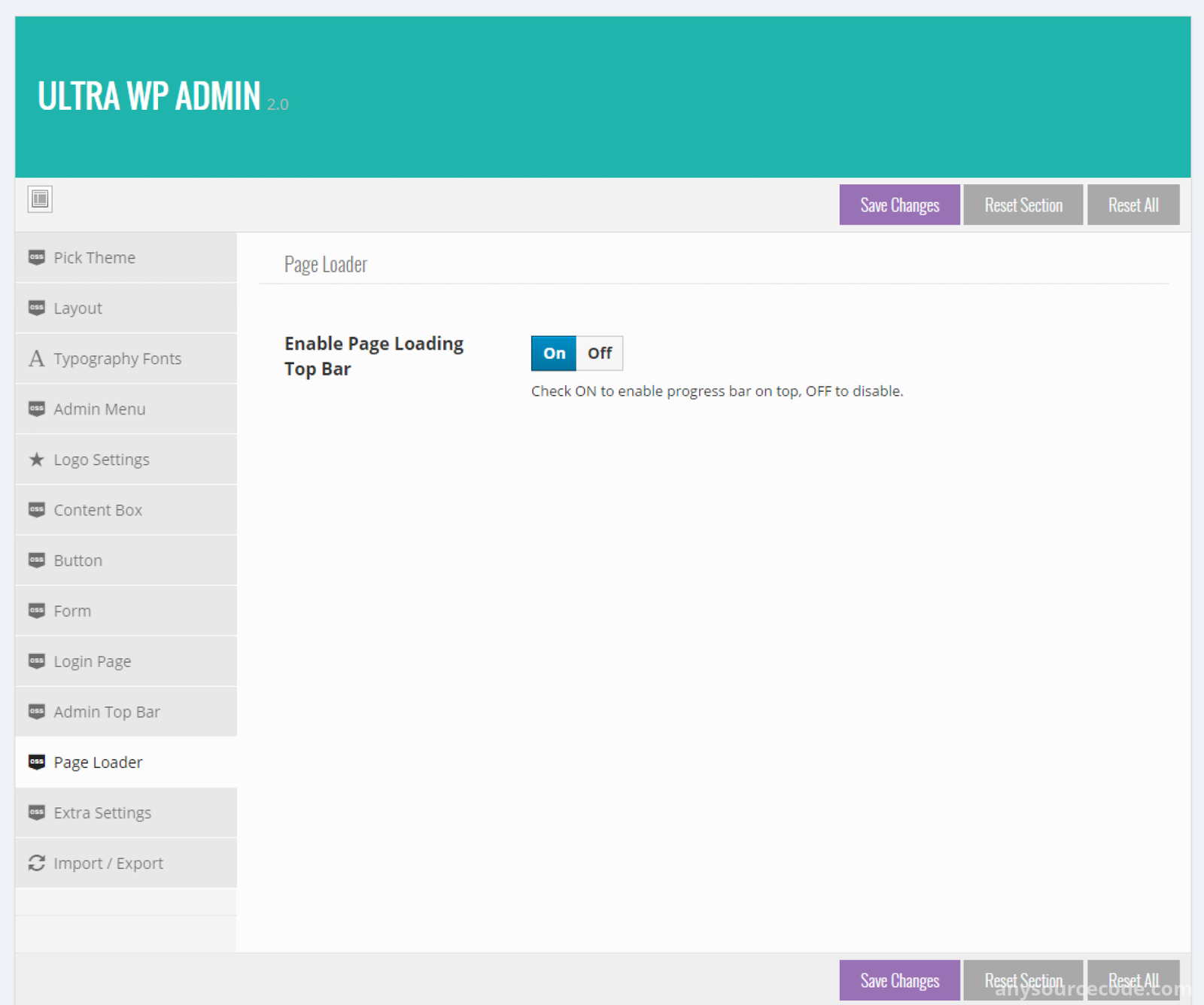The width and height of the screenshot is (1204, 1005).
Task: Open Extra Settings section
Action: tap(126, 812)
